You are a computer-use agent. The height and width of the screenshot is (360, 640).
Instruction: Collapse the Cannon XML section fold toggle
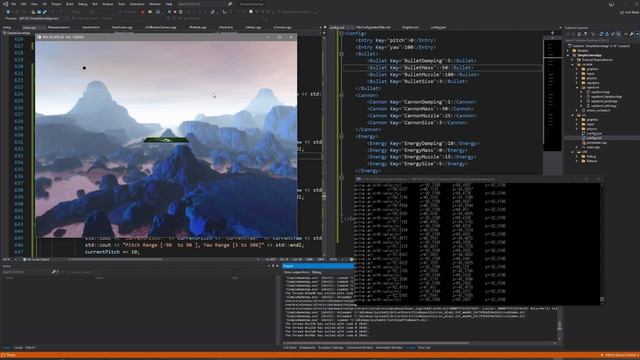tap(342, 95)
